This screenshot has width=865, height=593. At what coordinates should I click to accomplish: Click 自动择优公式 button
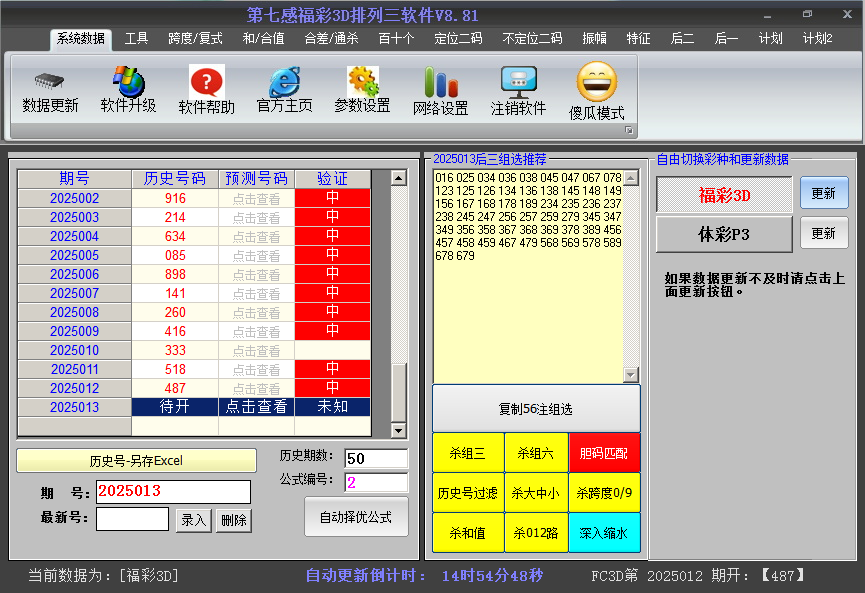click(356, 517)
